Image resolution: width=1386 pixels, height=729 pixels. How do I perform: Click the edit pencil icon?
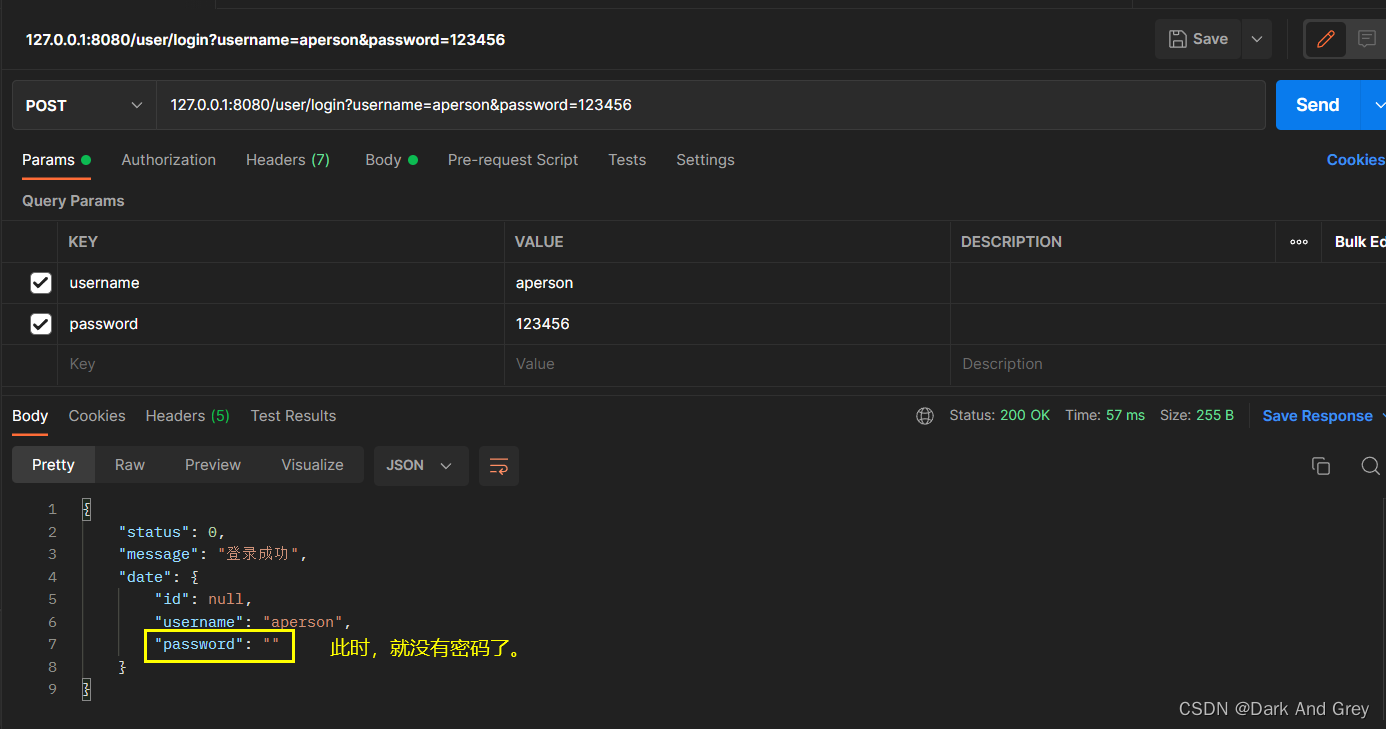(1326, 39)
